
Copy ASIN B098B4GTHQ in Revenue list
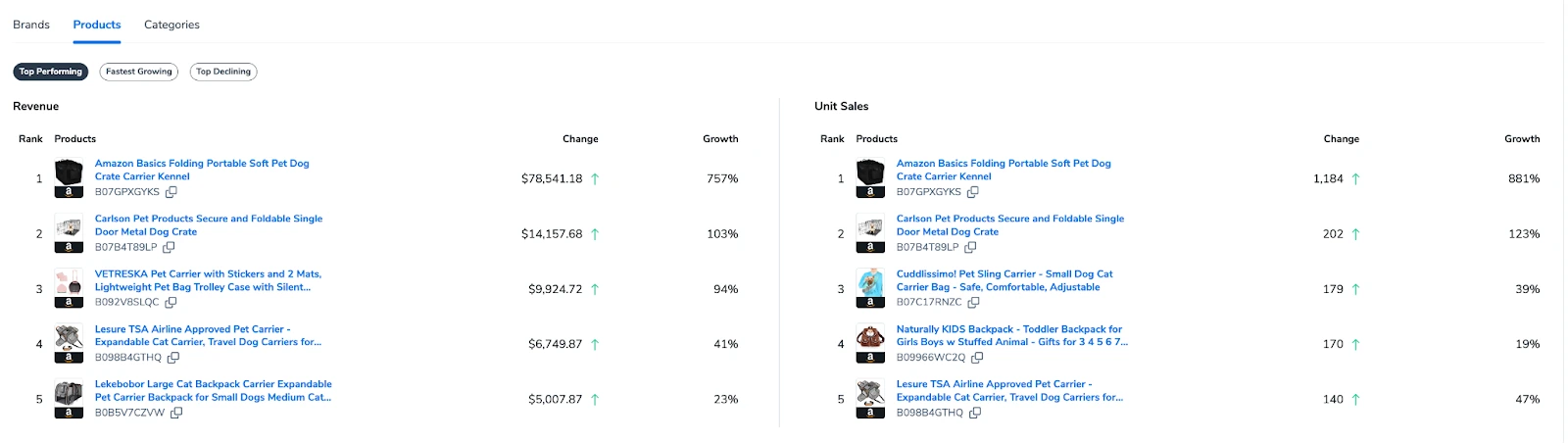pos(173,358)
